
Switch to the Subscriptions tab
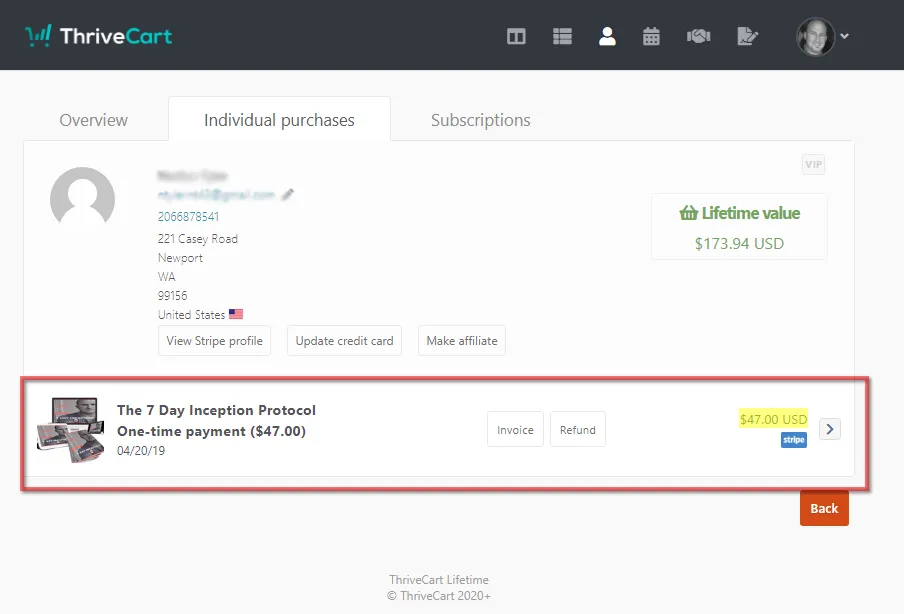(x=480, y=120)
